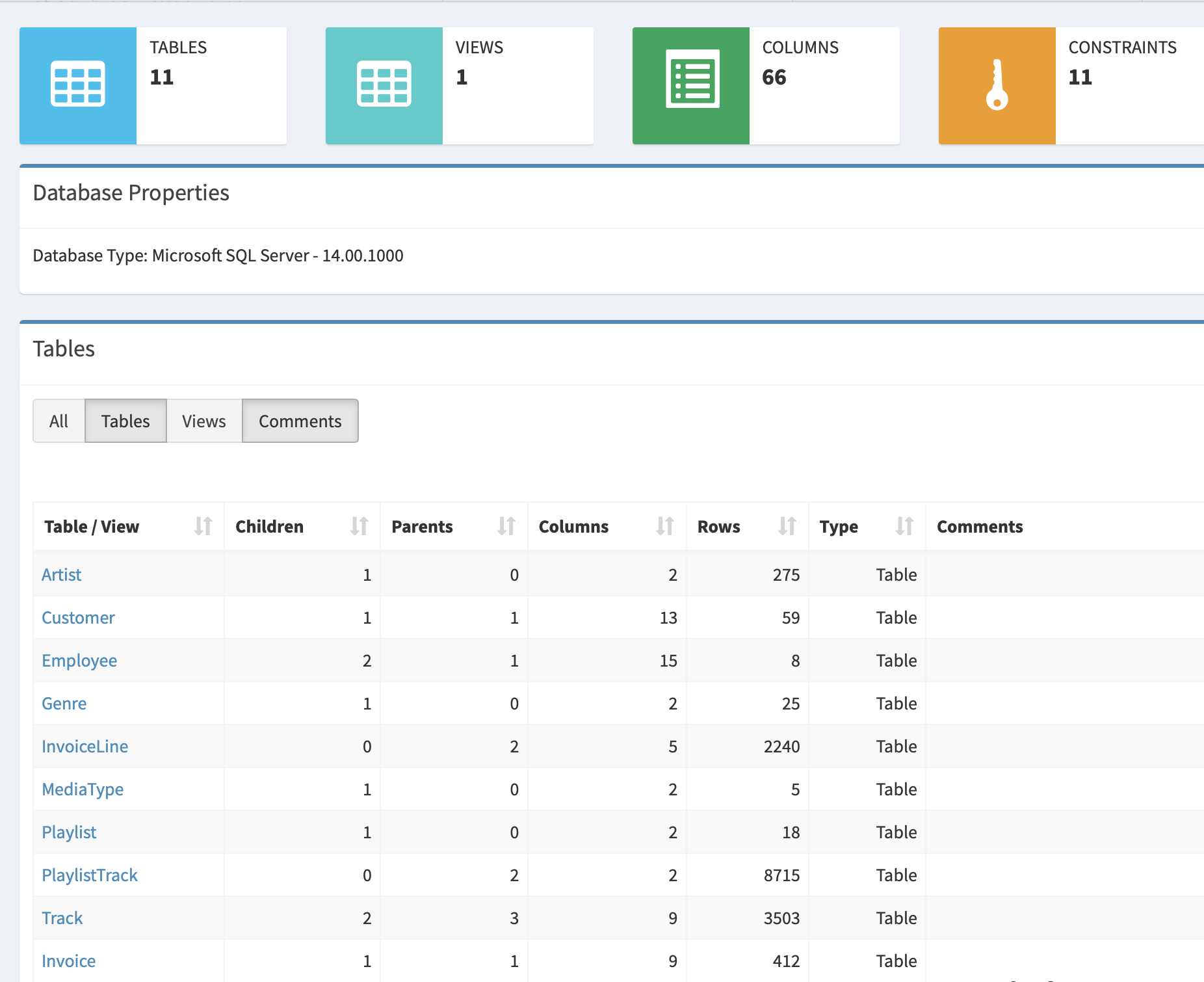The image size is (1204, 982).
Task: Open the Playlist table link
Action: 69,832
